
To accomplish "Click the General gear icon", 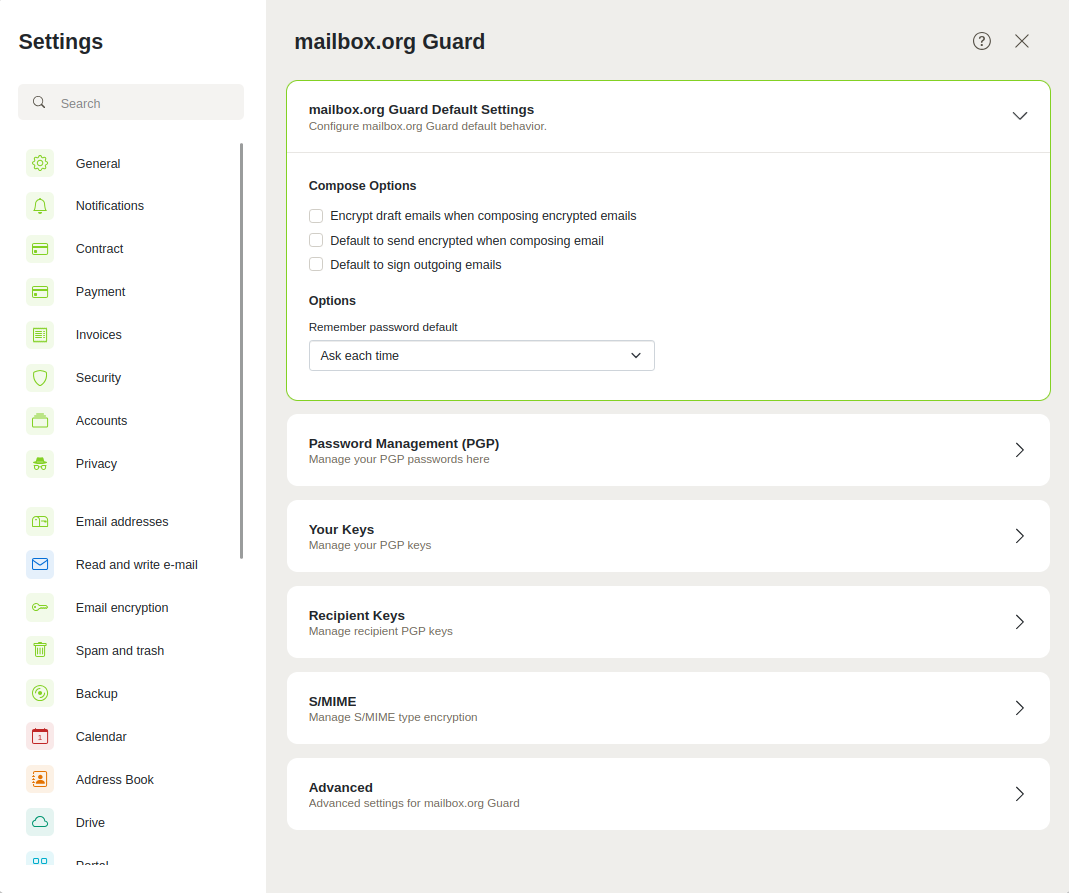I will (40, 164).
